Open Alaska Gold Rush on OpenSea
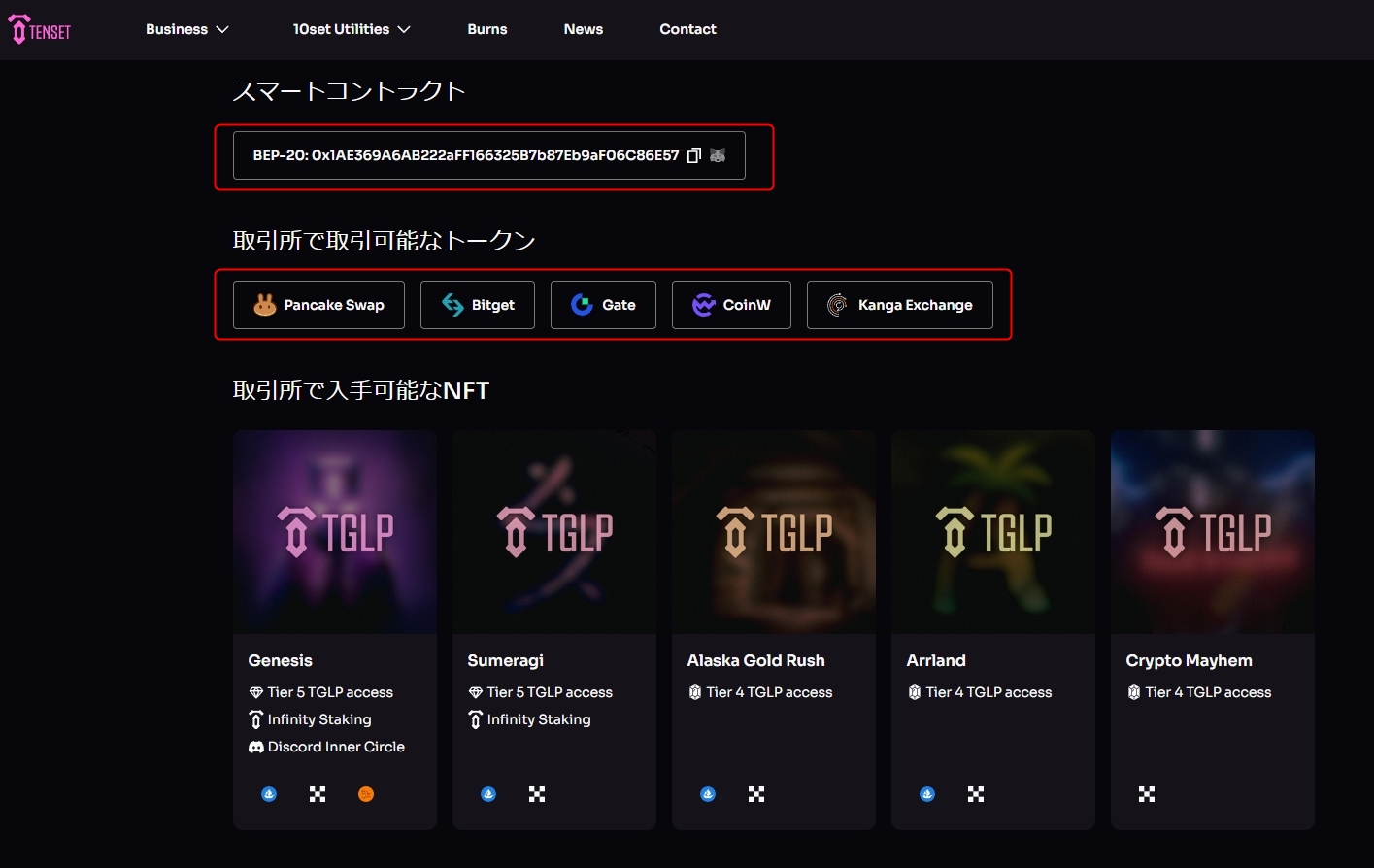Viewport: 1374px width, 868px height. 708,794
